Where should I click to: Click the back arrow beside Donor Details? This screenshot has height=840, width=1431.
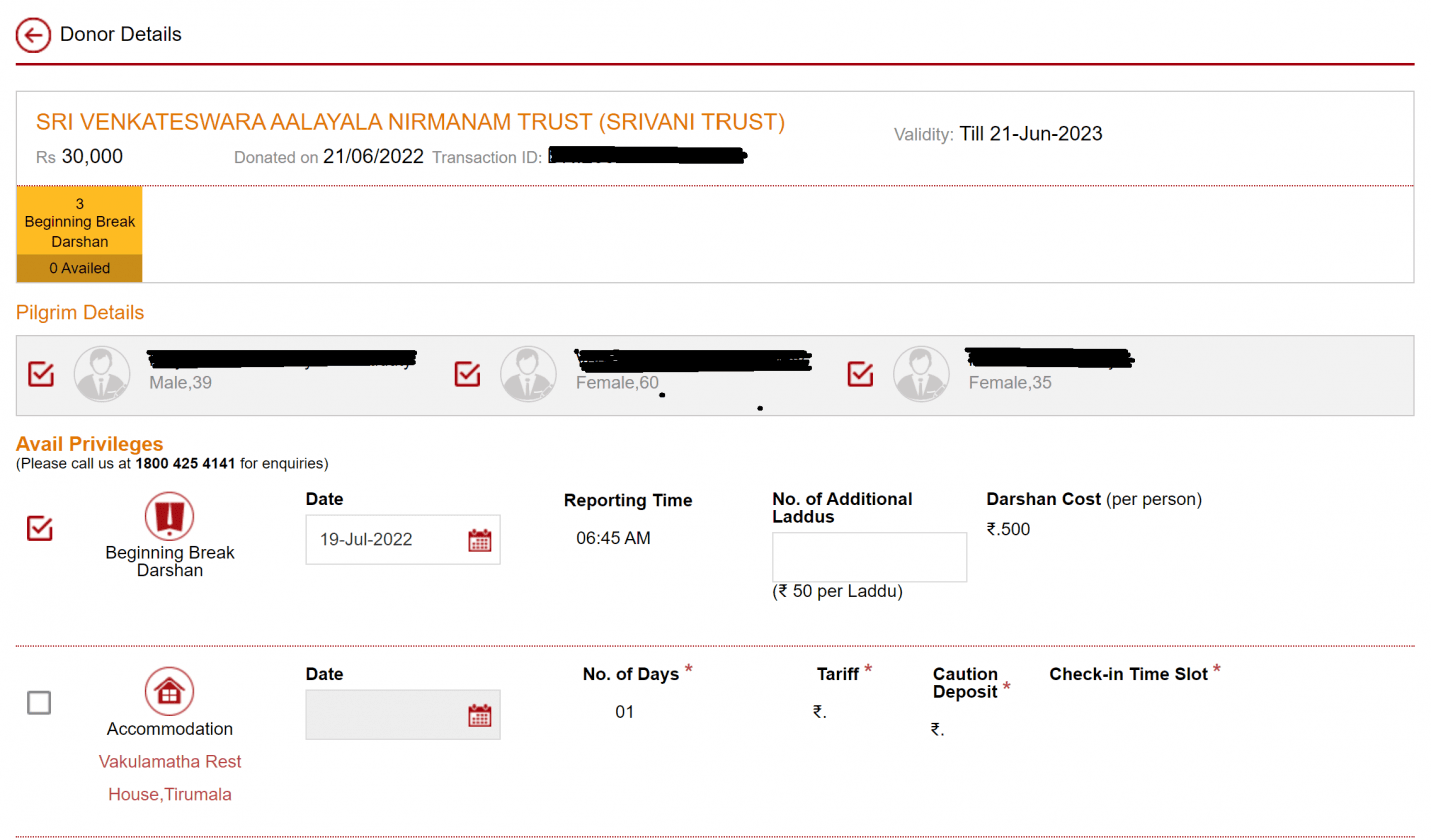[33, 35]
